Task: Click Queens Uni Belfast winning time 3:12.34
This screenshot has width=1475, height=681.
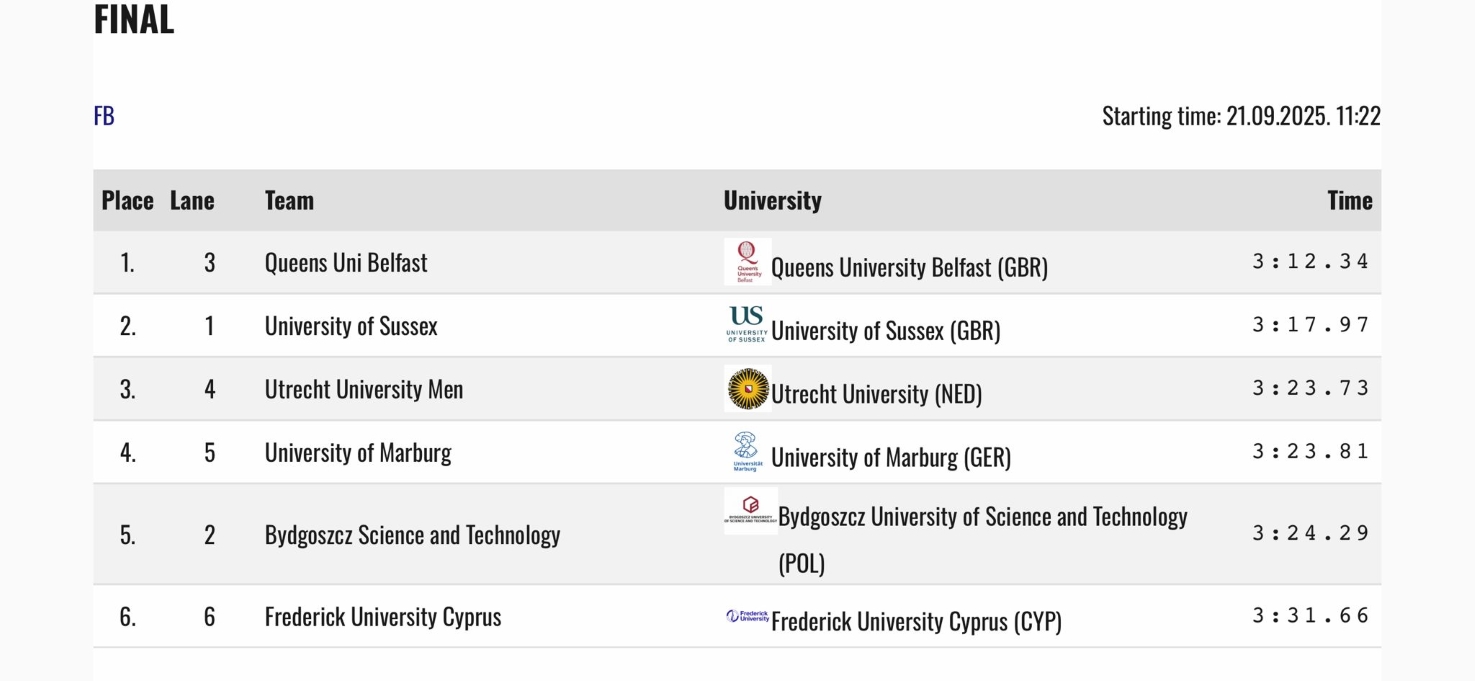Action: (1310, 262)
